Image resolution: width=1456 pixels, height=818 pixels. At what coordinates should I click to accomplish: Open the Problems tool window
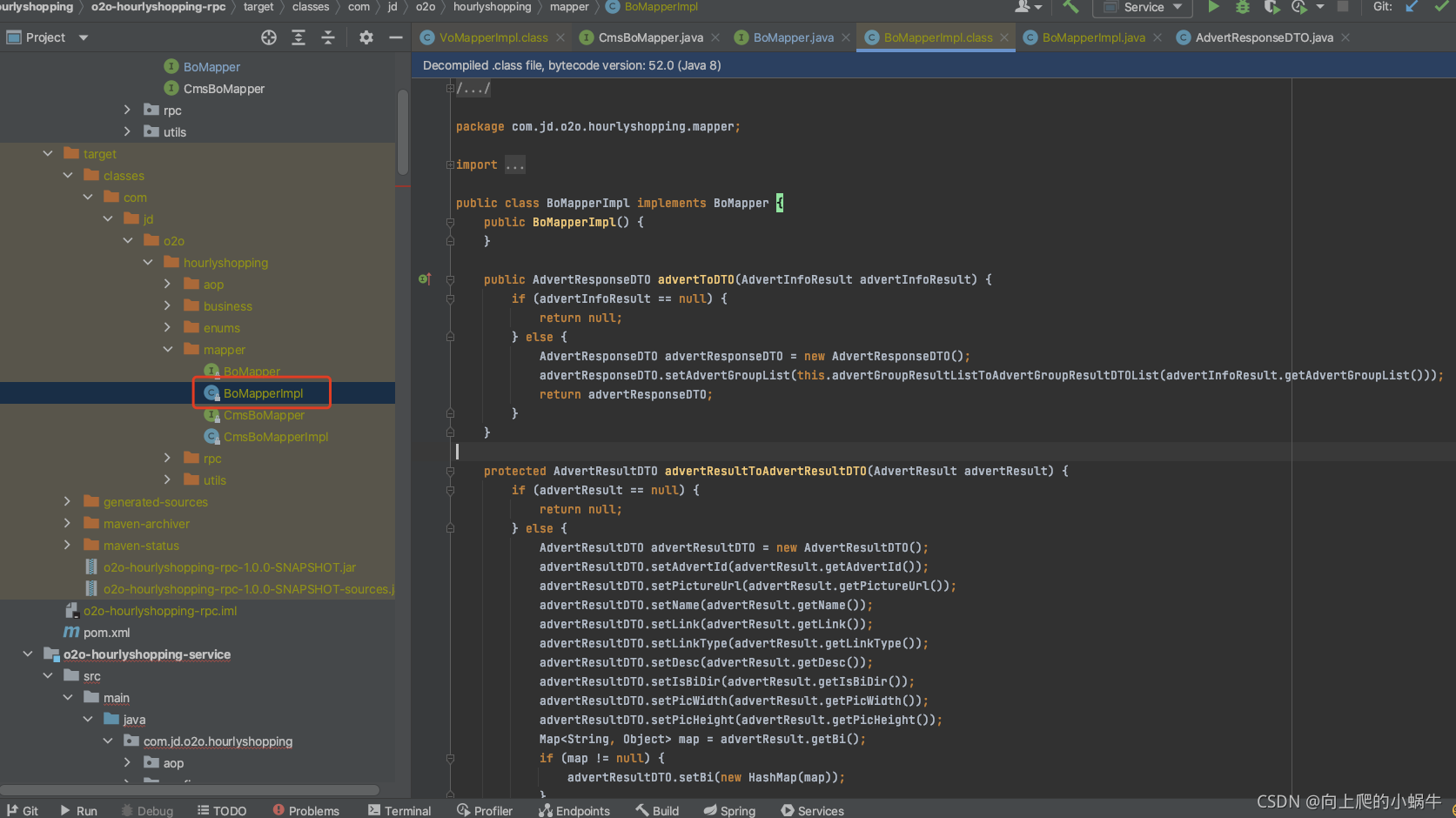(x=306, y=810)
